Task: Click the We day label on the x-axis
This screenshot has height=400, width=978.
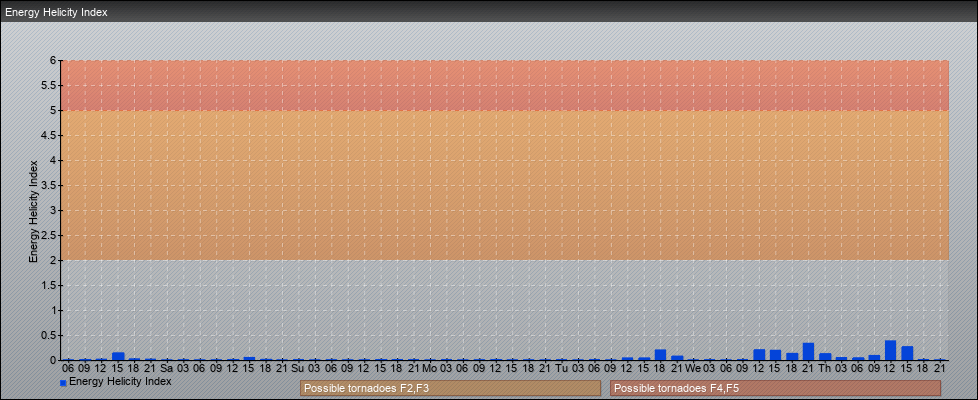Action: pos(693,368)
